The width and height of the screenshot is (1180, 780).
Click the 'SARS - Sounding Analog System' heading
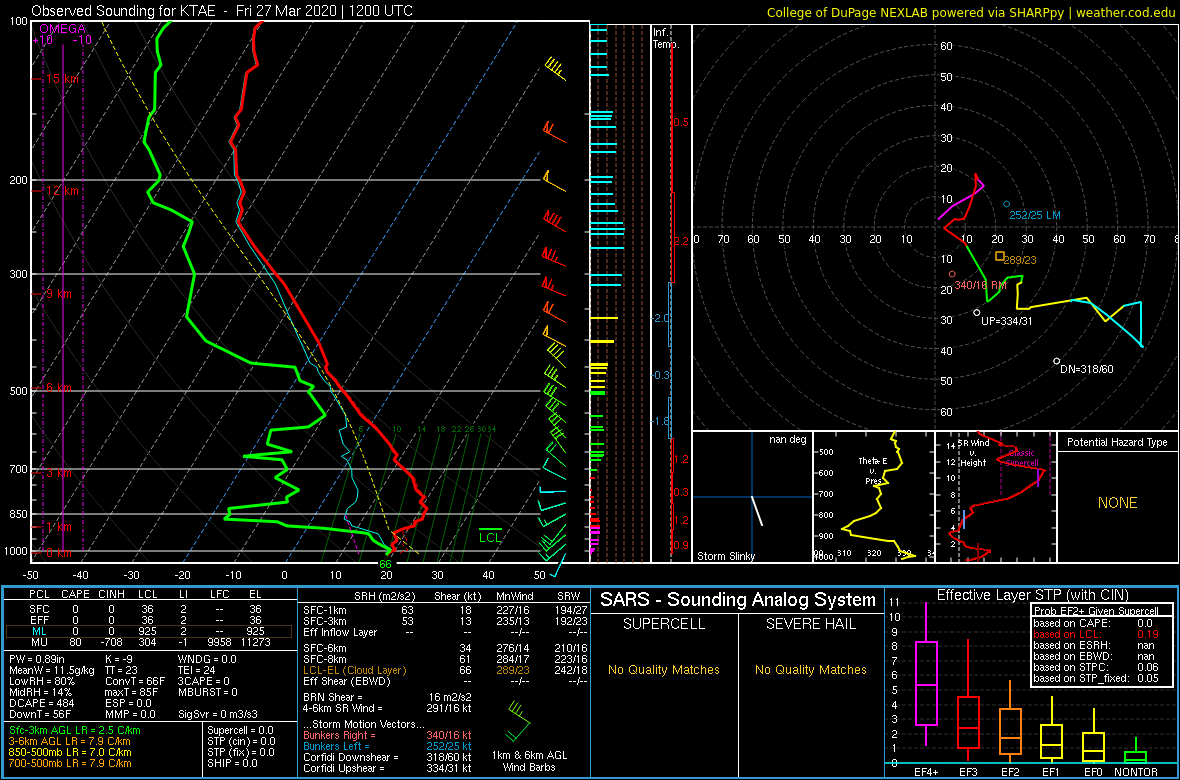(738, 600)
